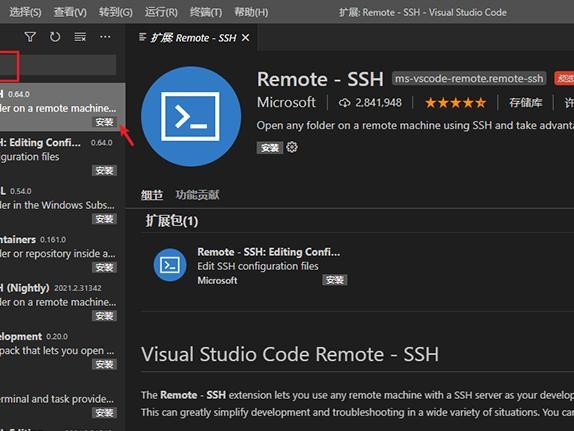574x431 pixels.
Task: Clear extension search results icon
Action: coord(80,37)
